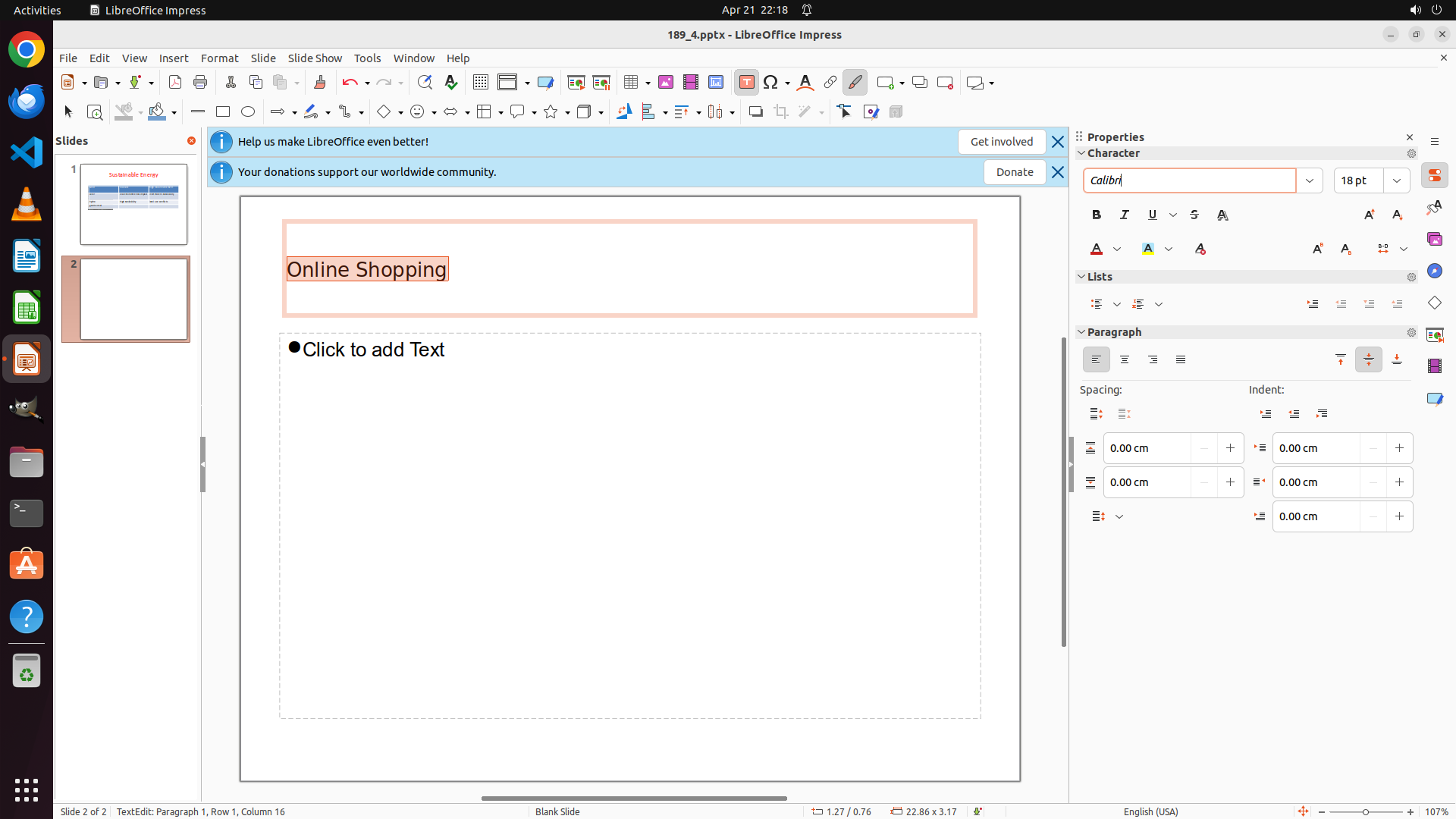This screenshot has width=1456, height=819.
Task: Toggle Italic formatting in sidebar
Action: (1124, 215)
